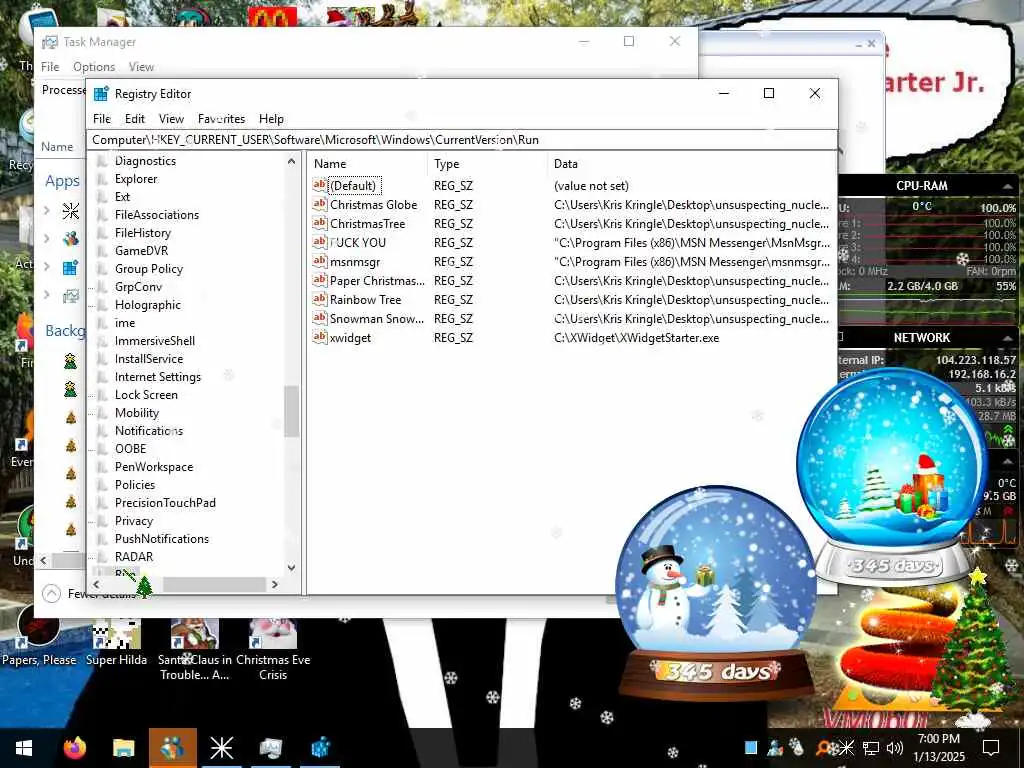Open the Windows Start menu

pyautogui.click(x=24, y=748)
